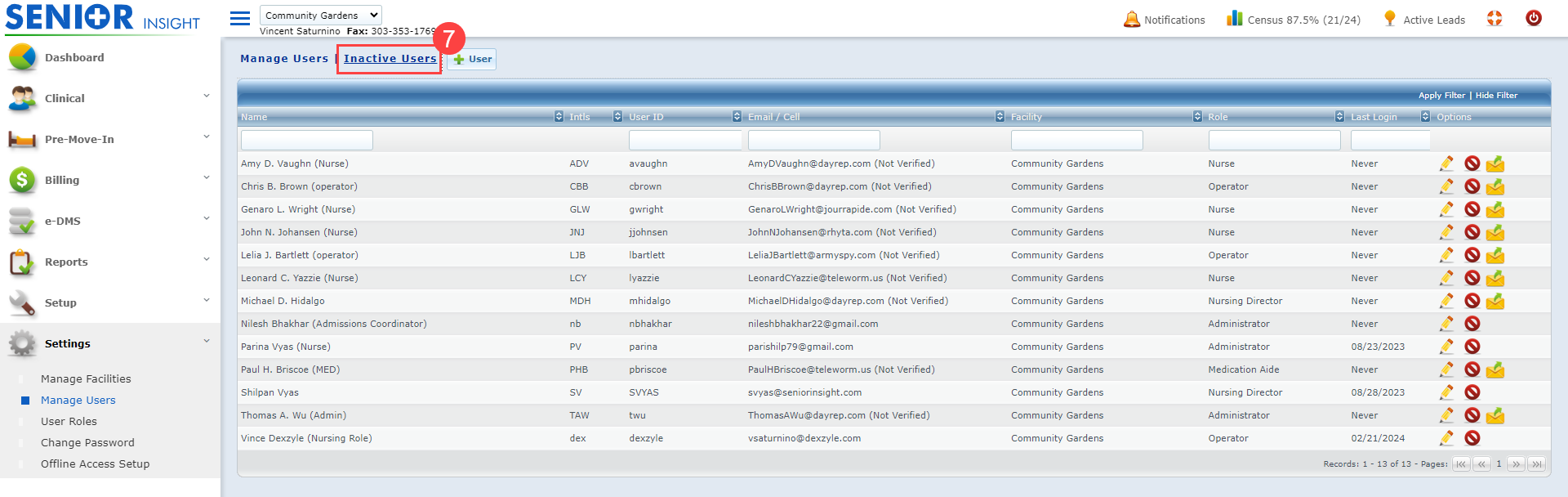The image size is (1568, 497).
Task: Go to last page of records
Action: [x=1537, y=463]
